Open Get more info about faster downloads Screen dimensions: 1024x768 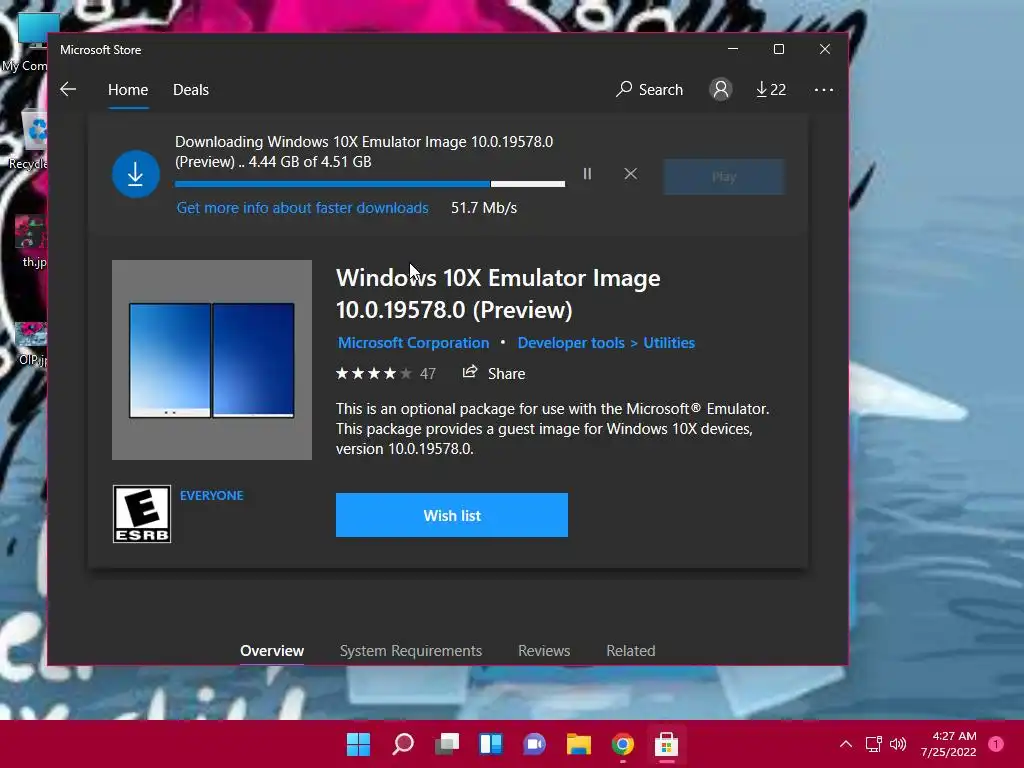click(302, 208)
